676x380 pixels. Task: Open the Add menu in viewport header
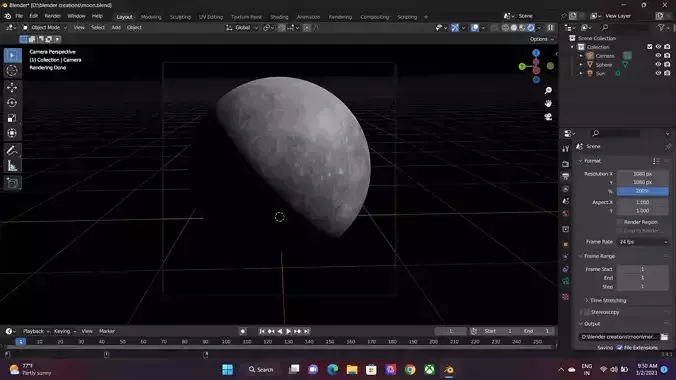point(116,28)
